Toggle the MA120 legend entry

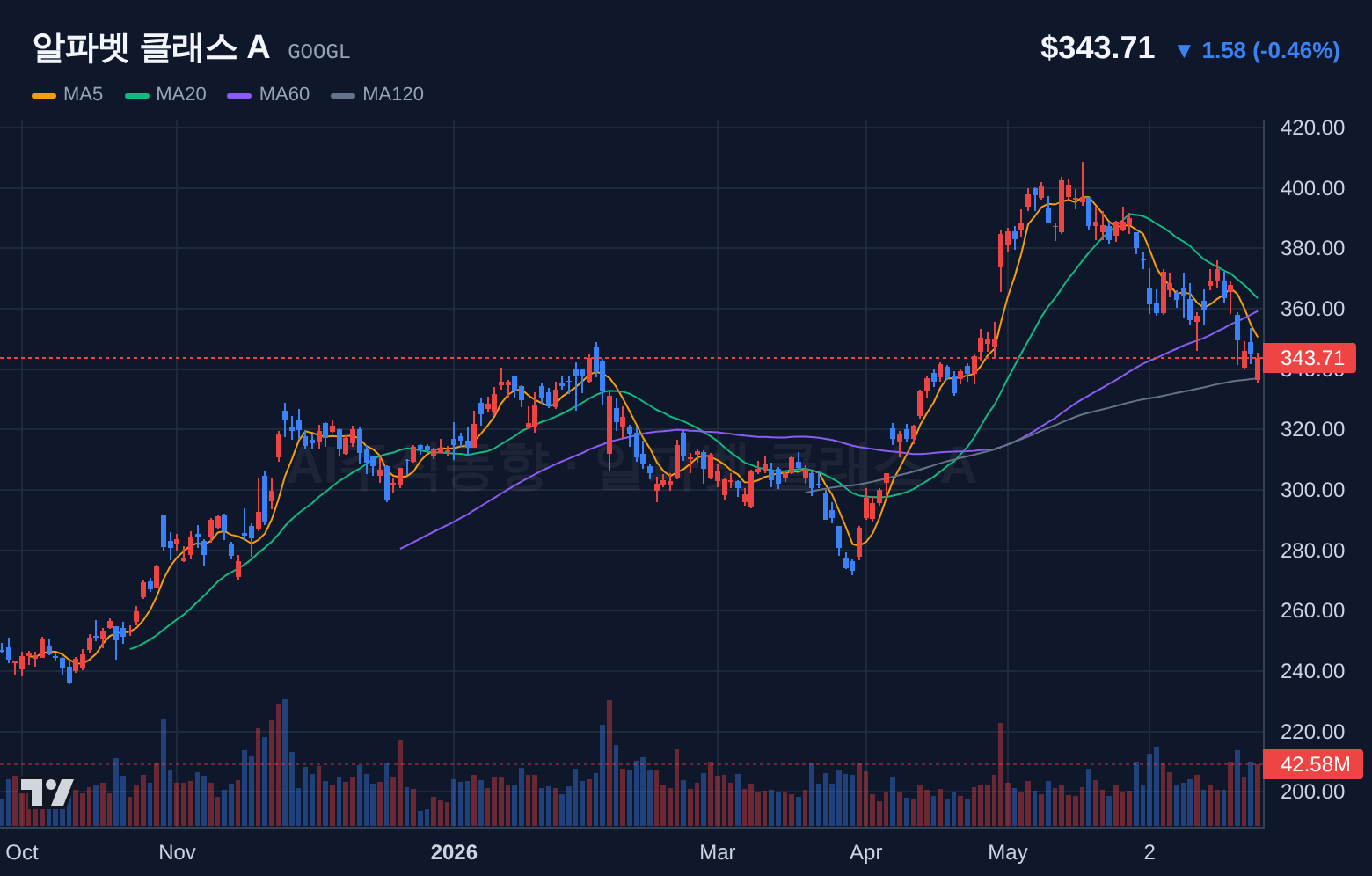377,94
